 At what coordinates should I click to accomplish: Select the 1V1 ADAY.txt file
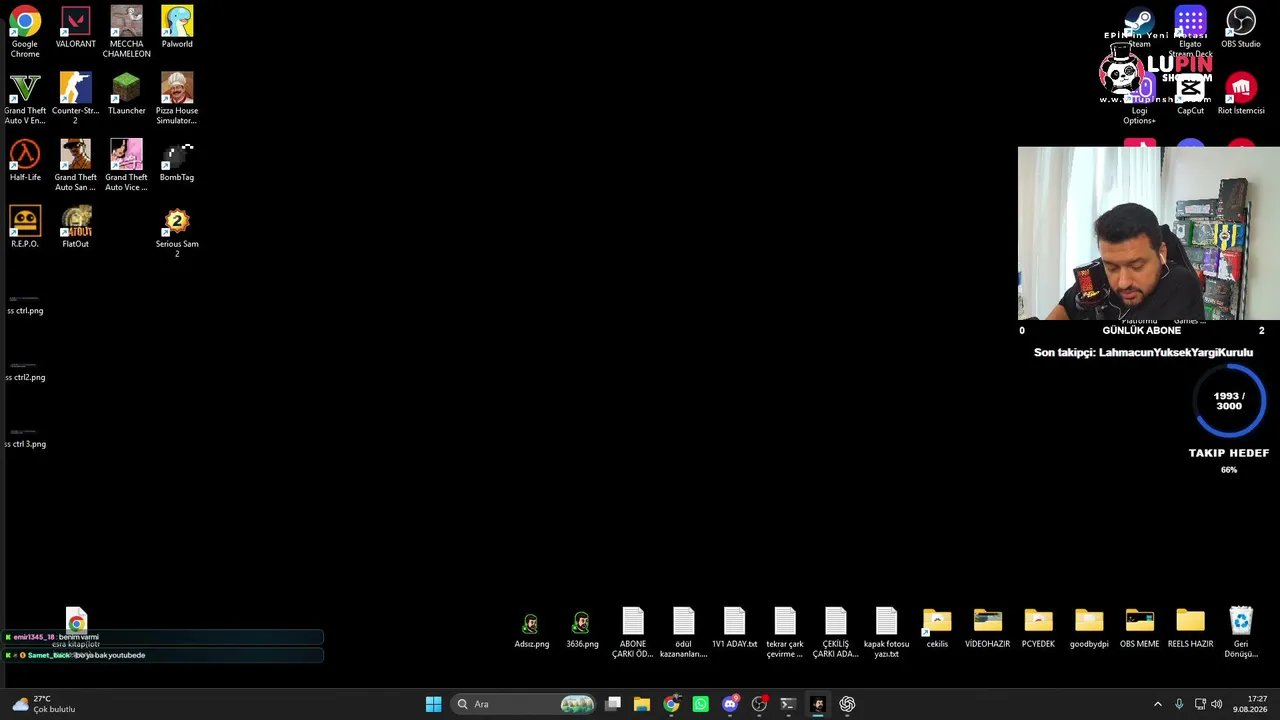(734, 628)
